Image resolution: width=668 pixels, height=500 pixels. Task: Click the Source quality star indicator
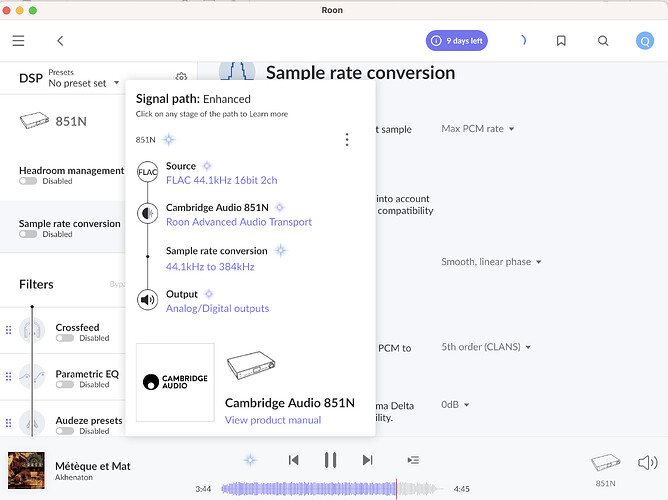(x=207, y=166)
